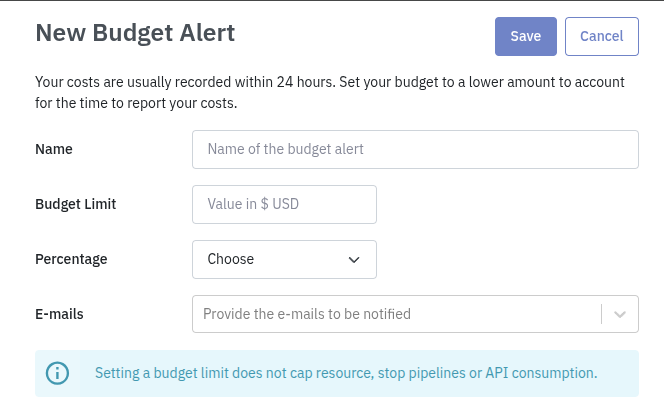Image resolution: width=664 pixels, height=420 pixels.
Task: Click the light blue info banner background
Action: 337,373
